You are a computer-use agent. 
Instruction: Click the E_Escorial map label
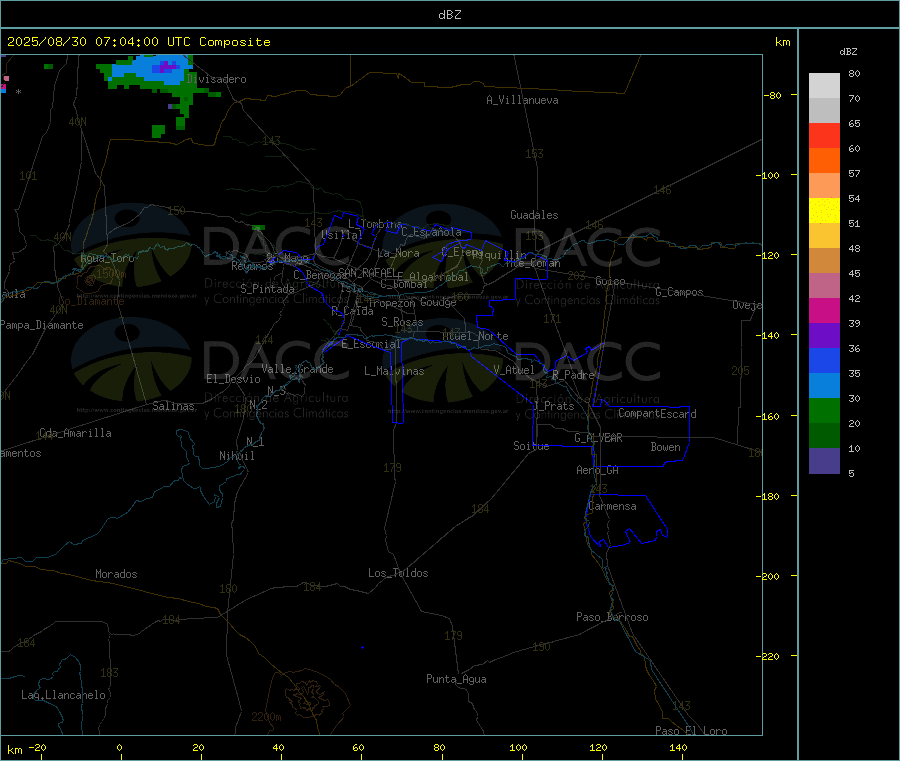point(370,344)
